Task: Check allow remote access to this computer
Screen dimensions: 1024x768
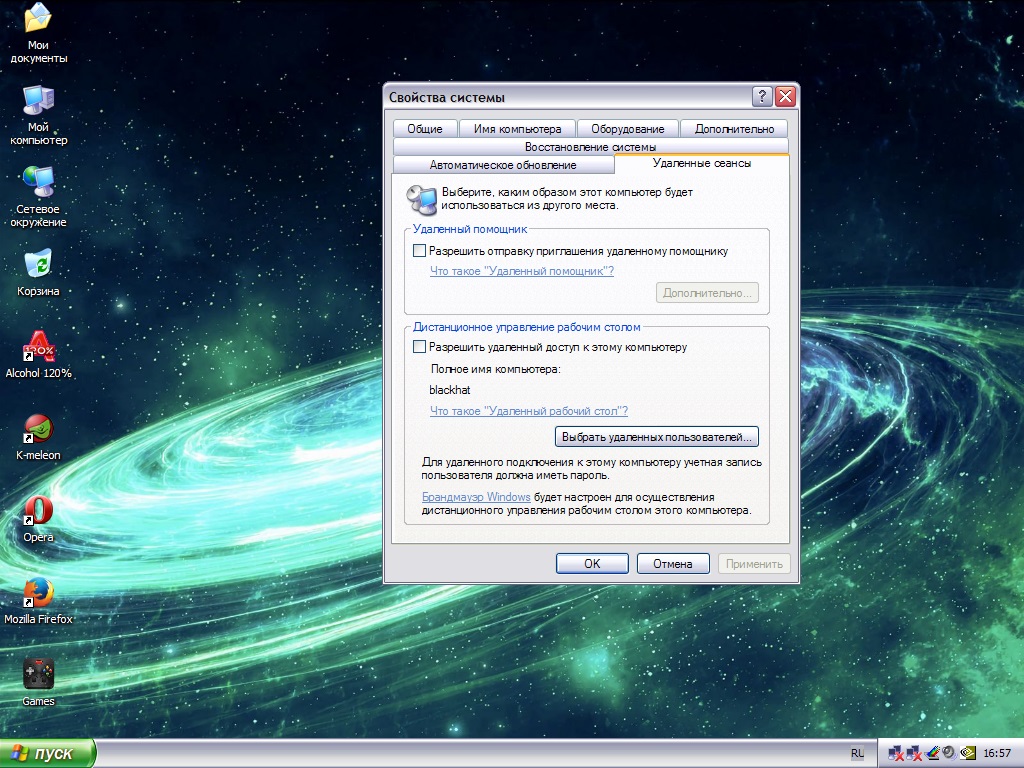Action: [420, 347]
